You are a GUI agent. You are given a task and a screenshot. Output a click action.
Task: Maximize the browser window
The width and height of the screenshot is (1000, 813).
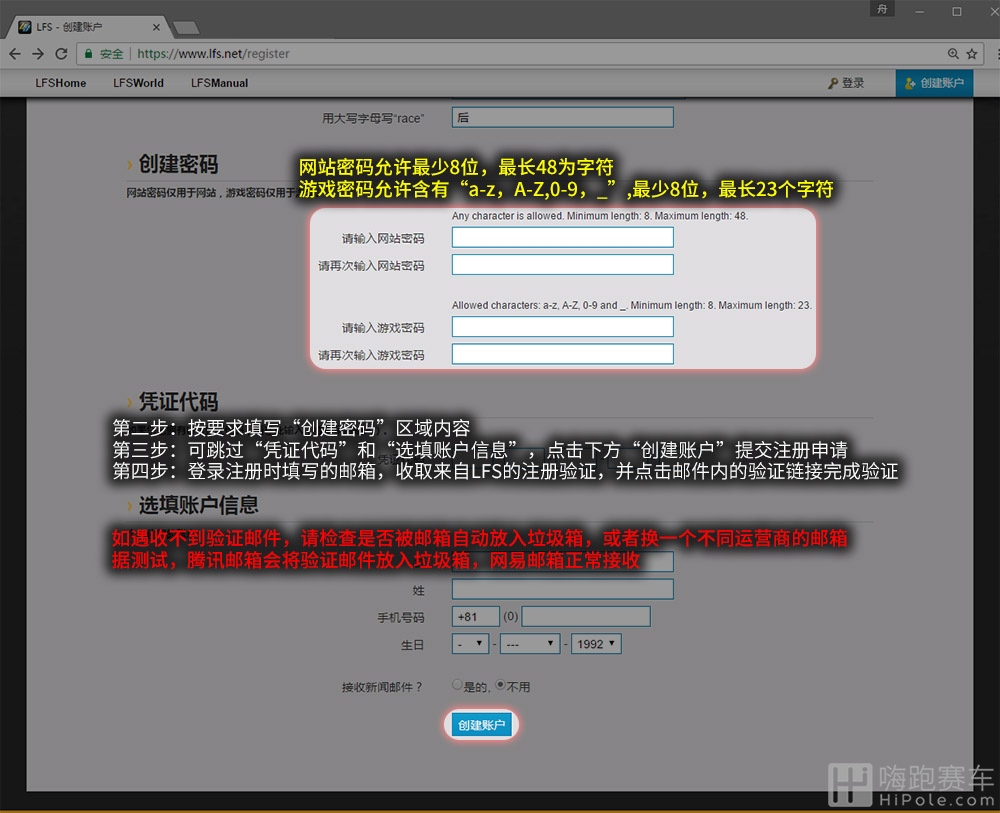[957, 11]
